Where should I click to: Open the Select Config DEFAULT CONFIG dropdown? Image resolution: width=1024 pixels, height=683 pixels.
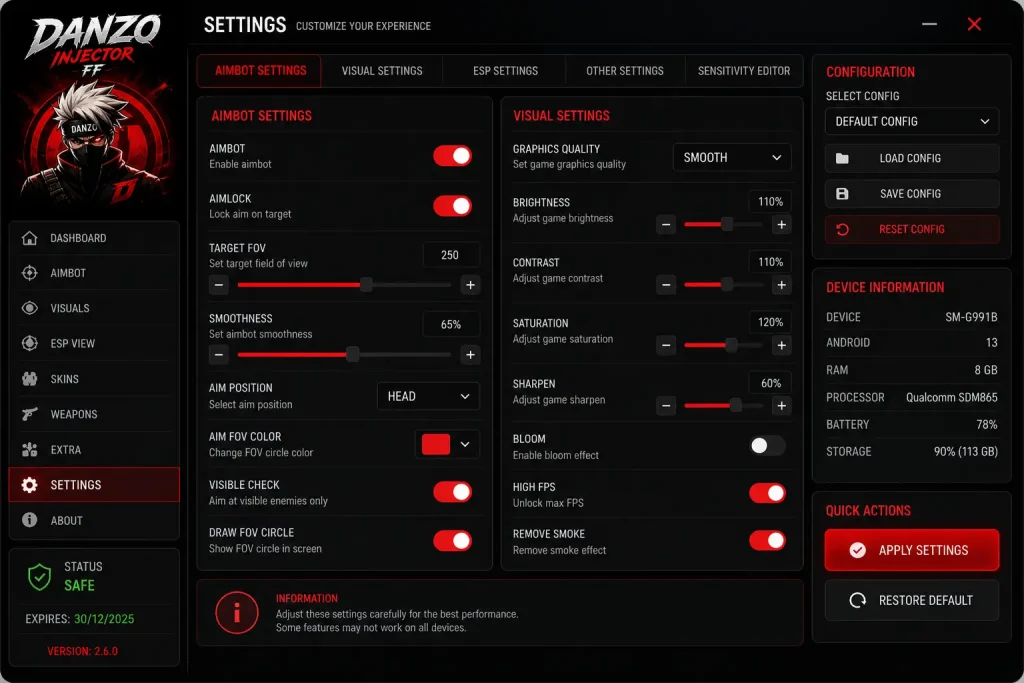coord(912,121)
